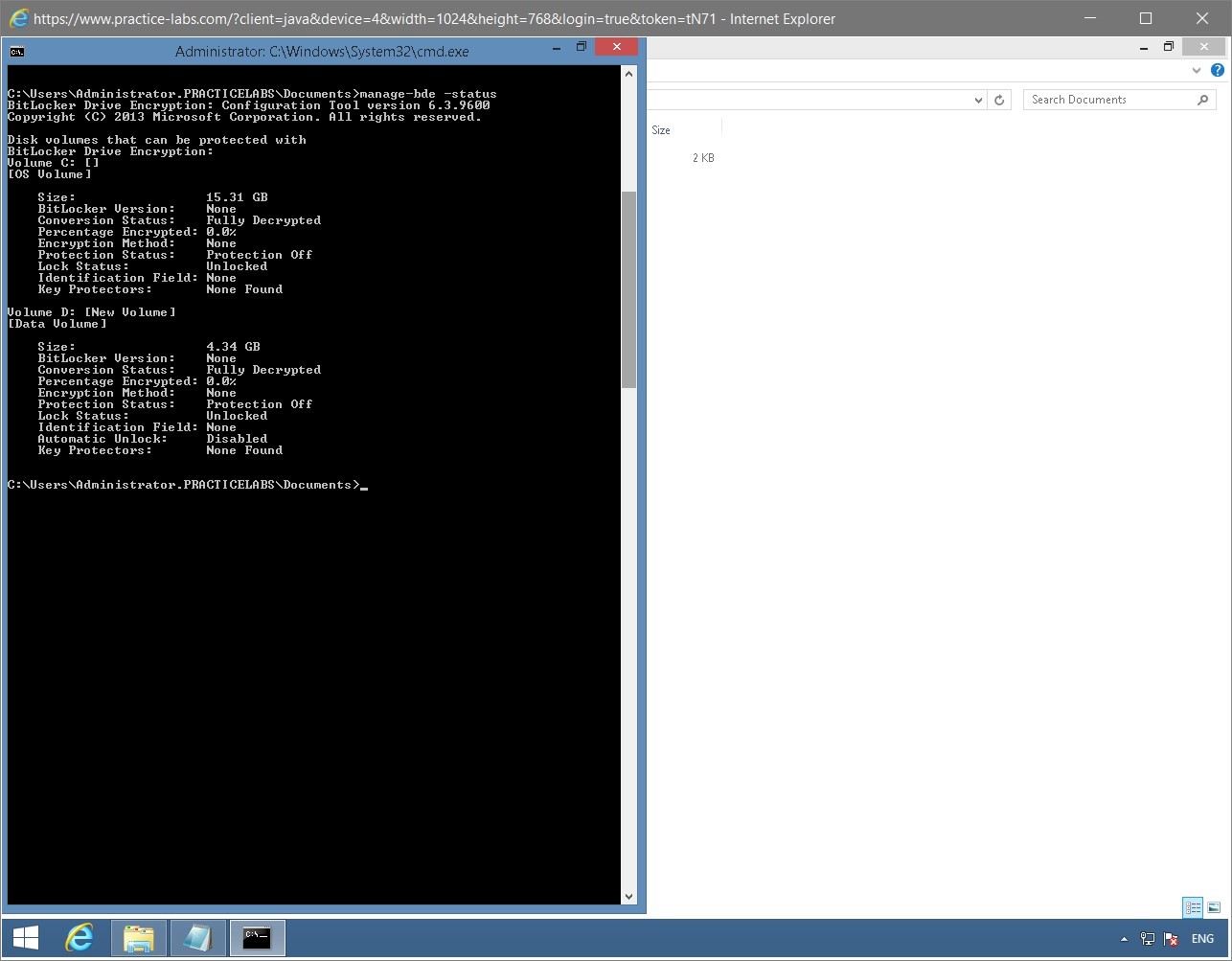Show hidden system tray icons
The height and width of the screenshot is (961, 1232).
coord(1124,939)
